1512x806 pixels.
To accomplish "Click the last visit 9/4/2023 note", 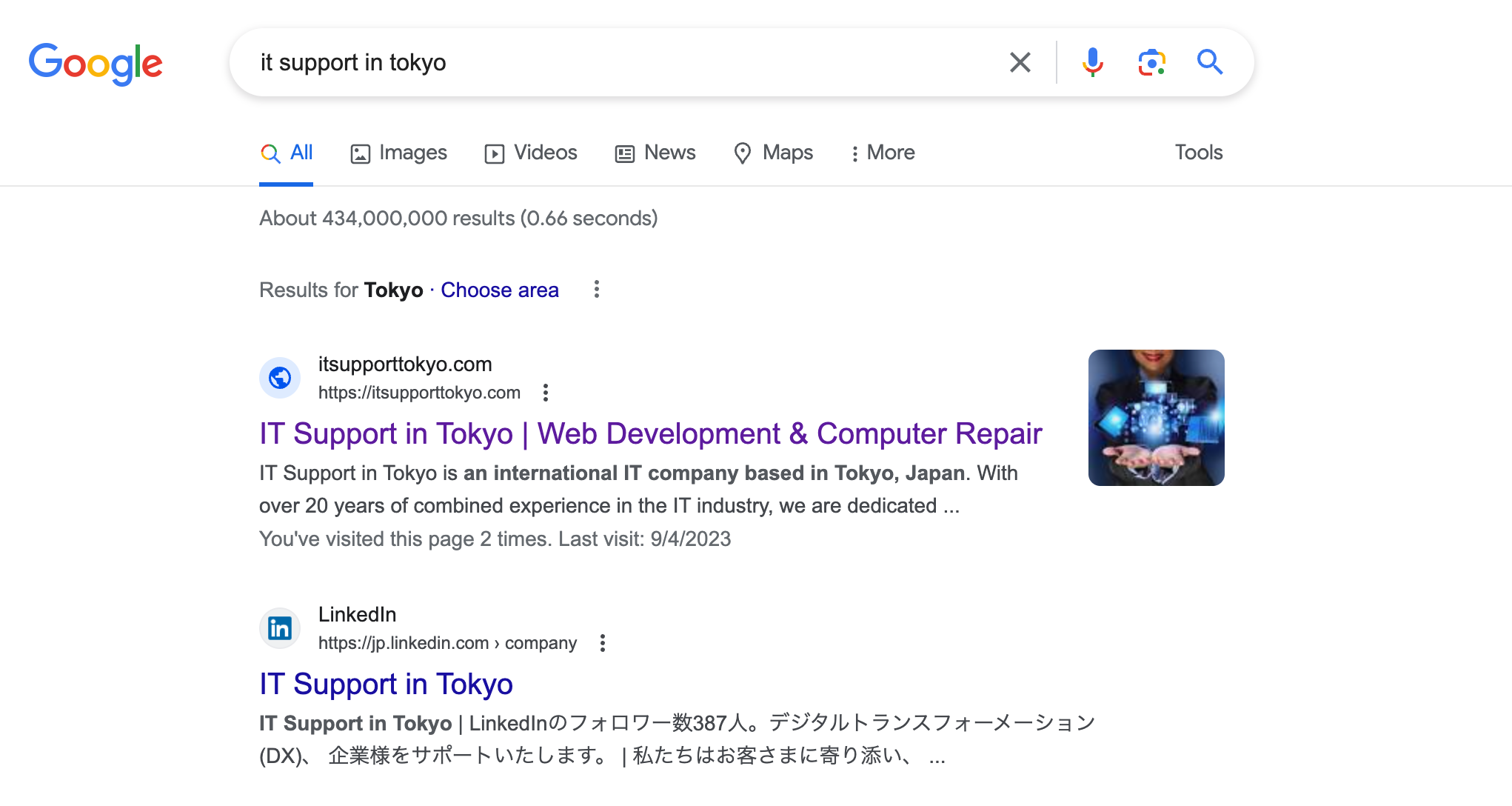I will 495,539.
